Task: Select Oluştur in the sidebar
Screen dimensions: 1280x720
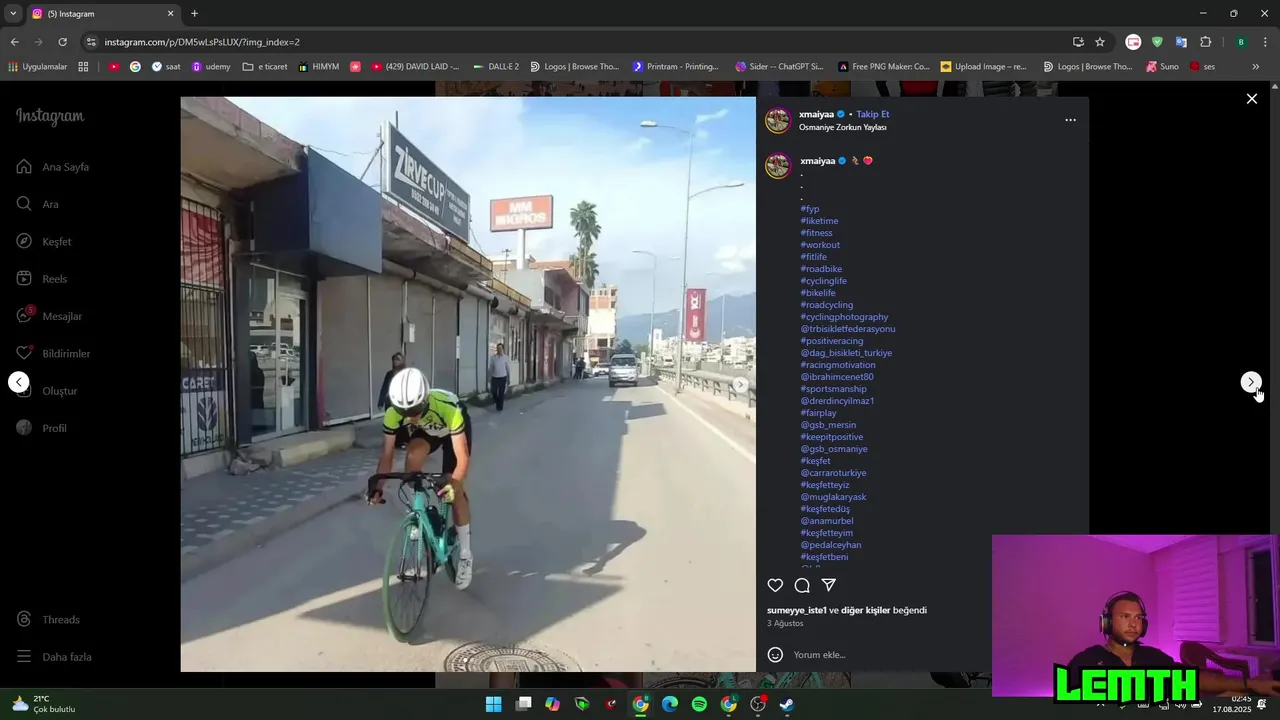Action: coord(47,391)
